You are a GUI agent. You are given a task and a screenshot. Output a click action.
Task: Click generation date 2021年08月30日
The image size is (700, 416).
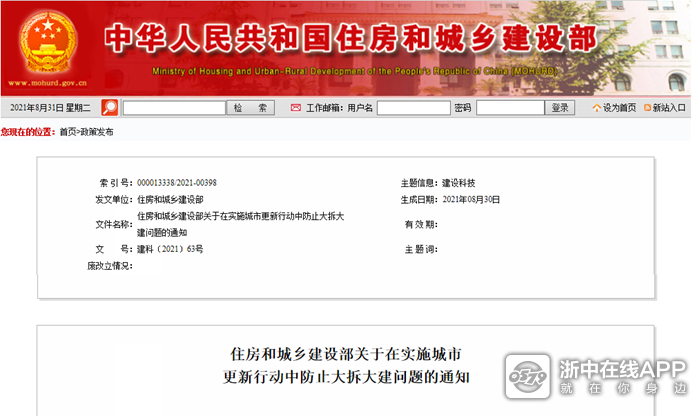[x=471, y=200]
